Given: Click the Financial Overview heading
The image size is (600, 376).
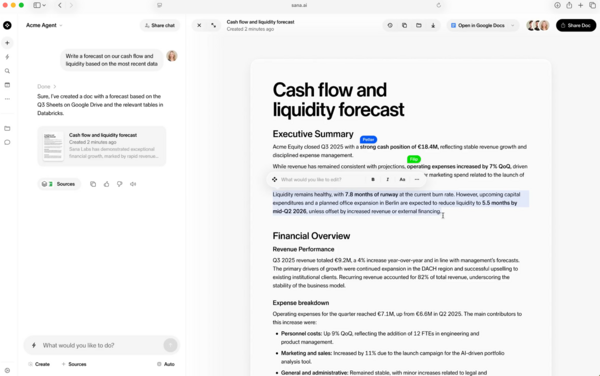Looking at the screenshot, I should click(311, 236).
